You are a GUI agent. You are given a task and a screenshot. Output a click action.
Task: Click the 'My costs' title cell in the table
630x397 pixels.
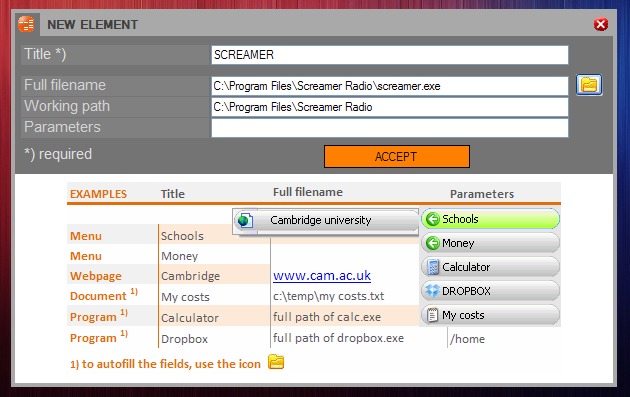(x=185, y=297)
